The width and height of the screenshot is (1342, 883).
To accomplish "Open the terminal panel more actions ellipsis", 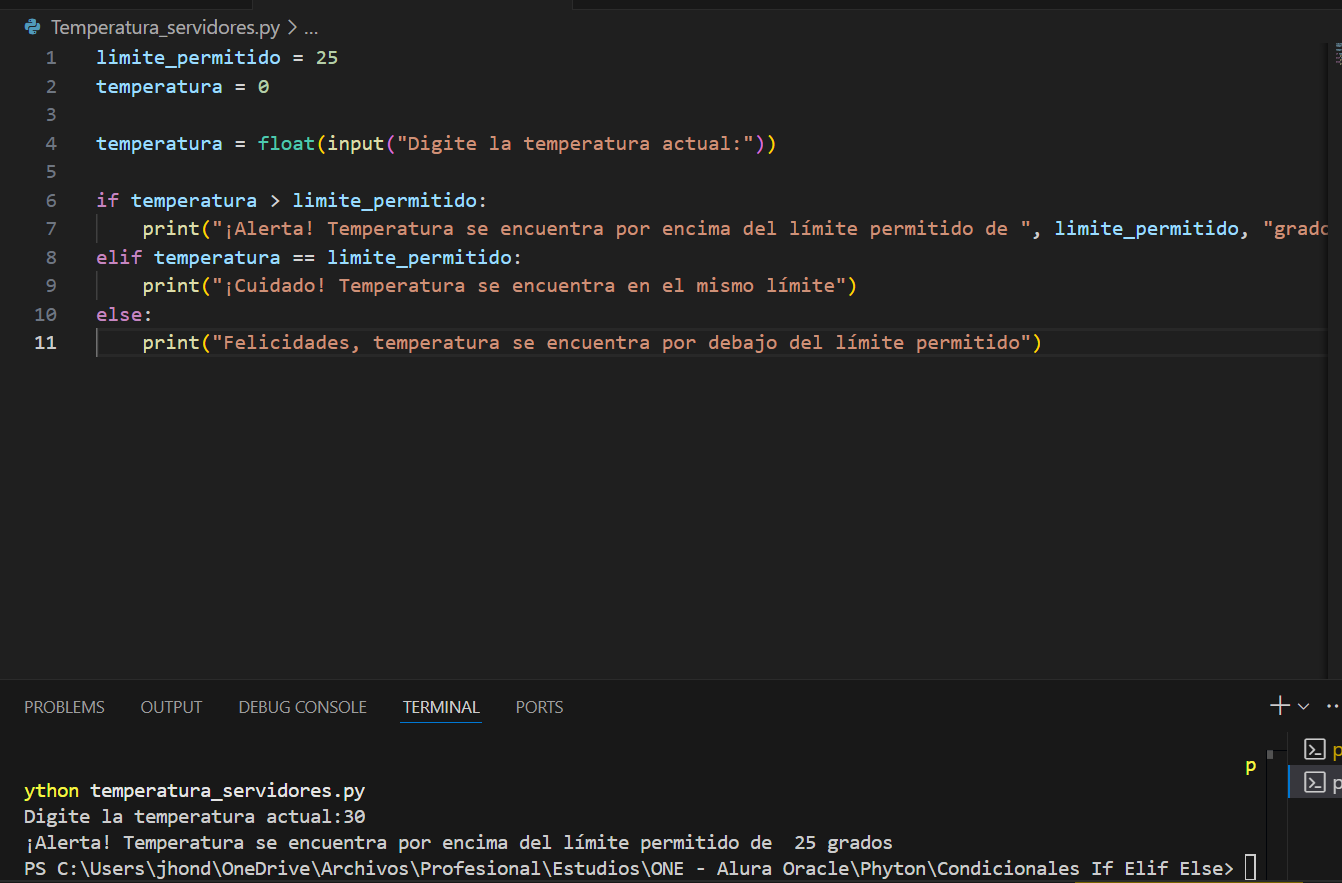I will coord(1332,706).
